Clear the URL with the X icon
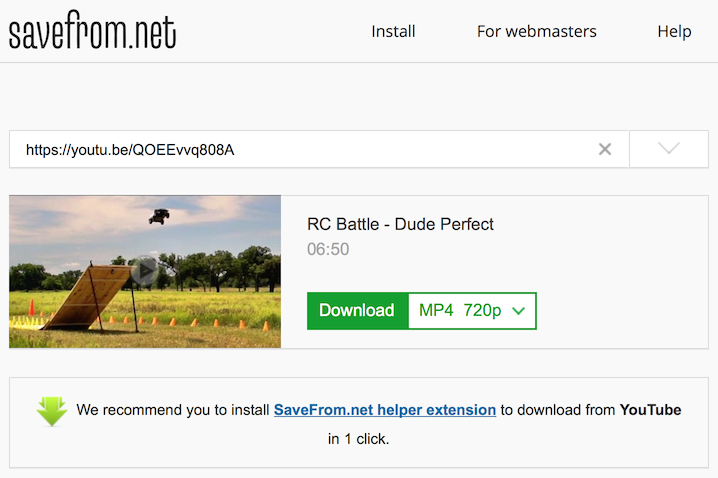 point(605,149)
